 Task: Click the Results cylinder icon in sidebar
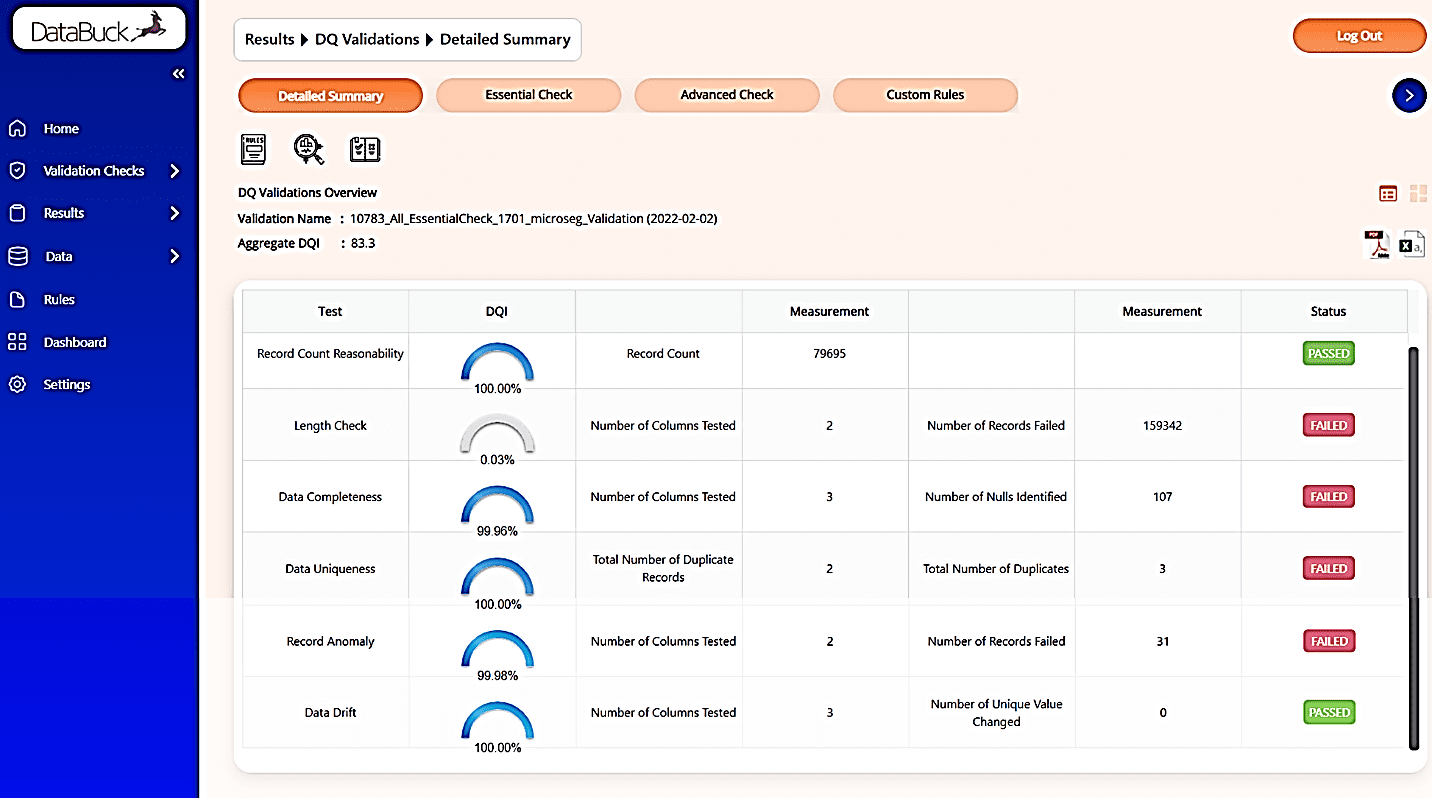click(x=17, y=213)
